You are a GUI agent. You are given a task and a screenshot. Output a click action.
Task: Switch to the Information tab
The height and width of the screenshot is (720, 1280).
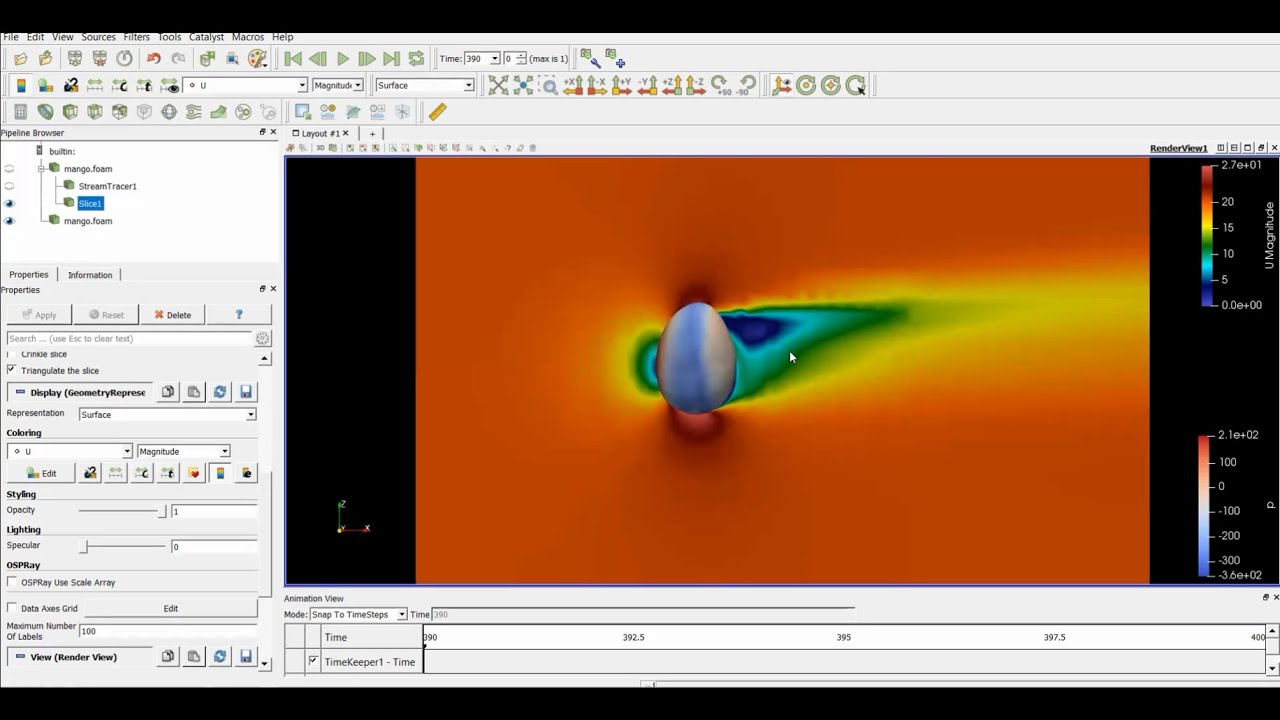(x=90, y=275)
